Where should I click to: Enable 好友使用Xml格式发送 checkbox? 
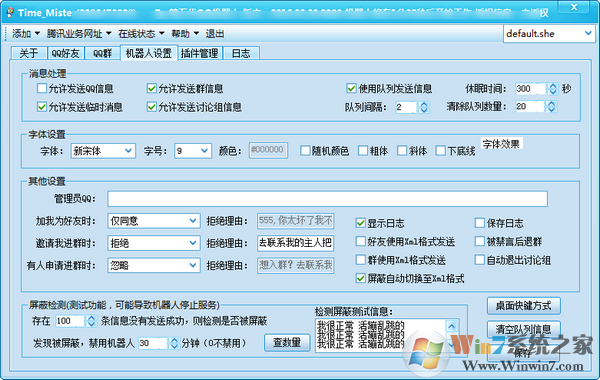tap(360, 241)
